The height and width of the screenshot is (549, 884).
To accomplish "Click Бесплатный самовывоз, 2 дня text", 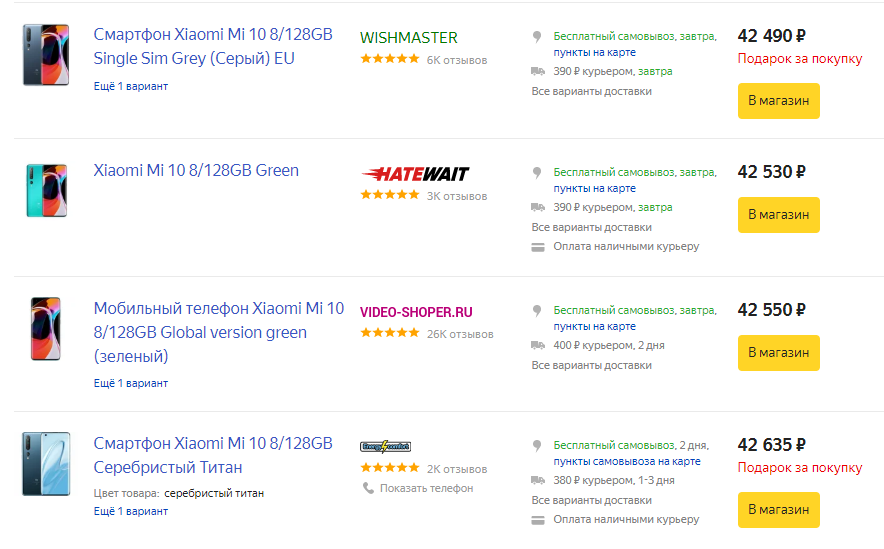I will pos(631,445).
